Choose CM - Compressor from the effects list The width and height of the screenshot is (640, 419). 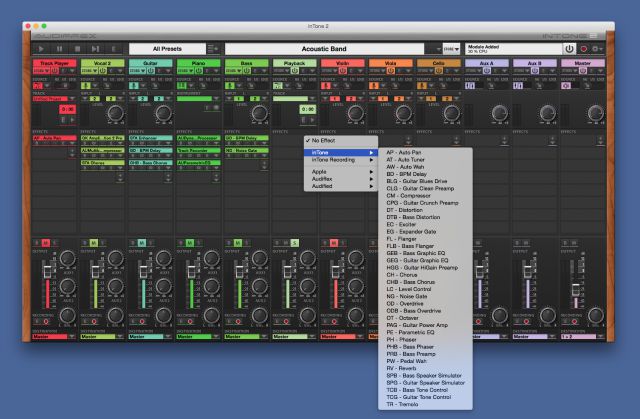click(425, 196)
